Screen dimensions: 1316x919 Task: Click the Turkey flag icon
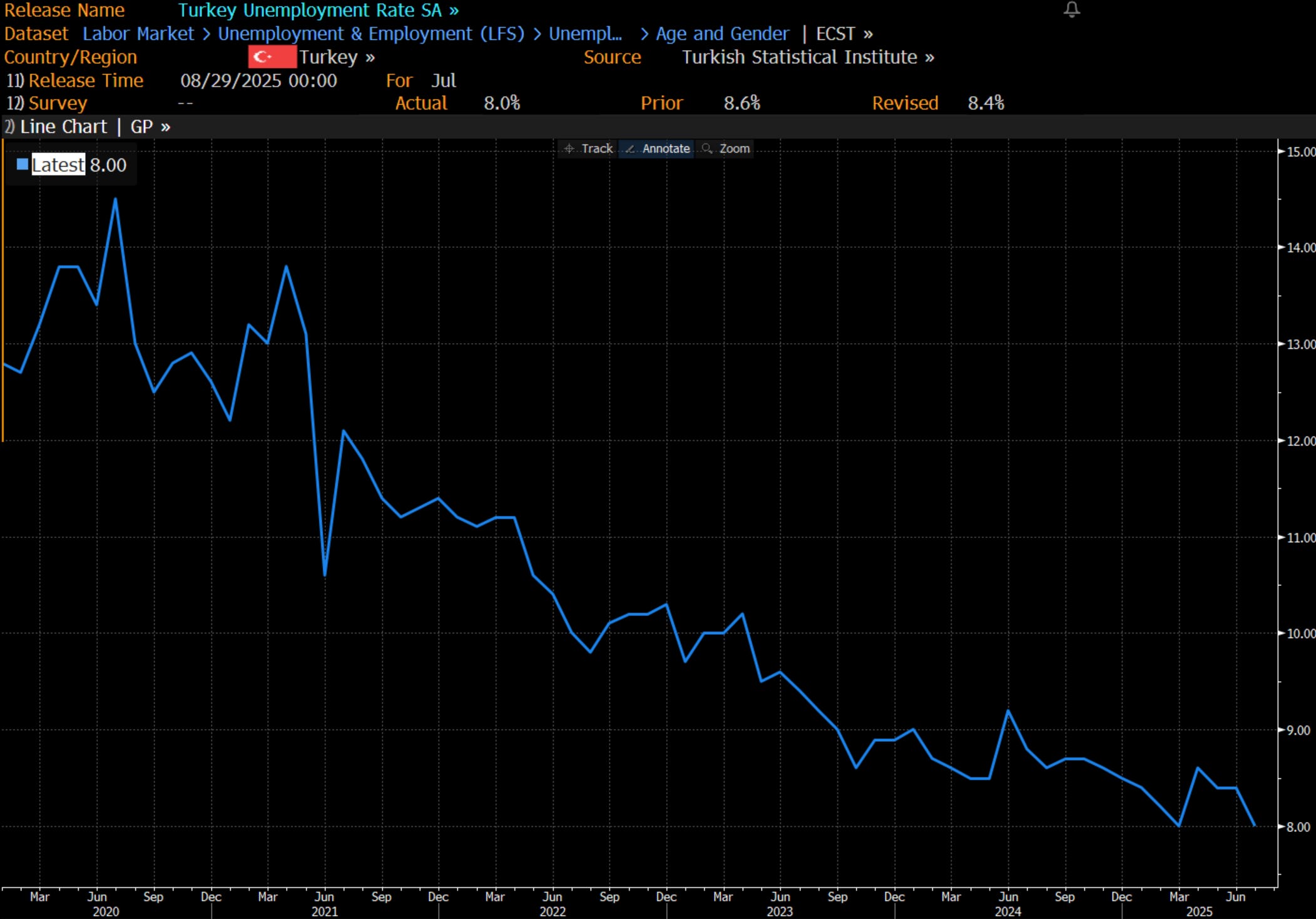click(272, 57)
